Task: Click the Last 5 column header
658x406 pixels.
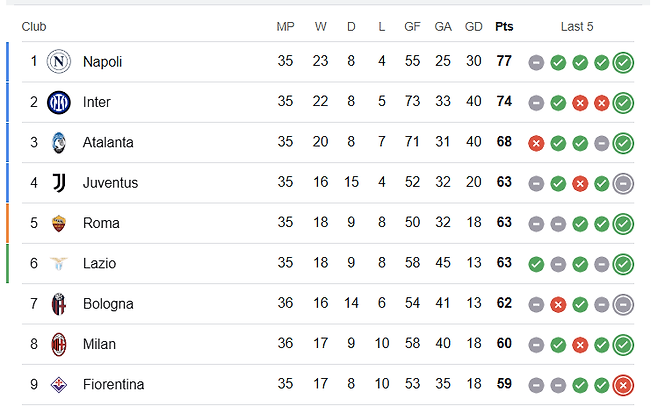Action: click(577, 27)
